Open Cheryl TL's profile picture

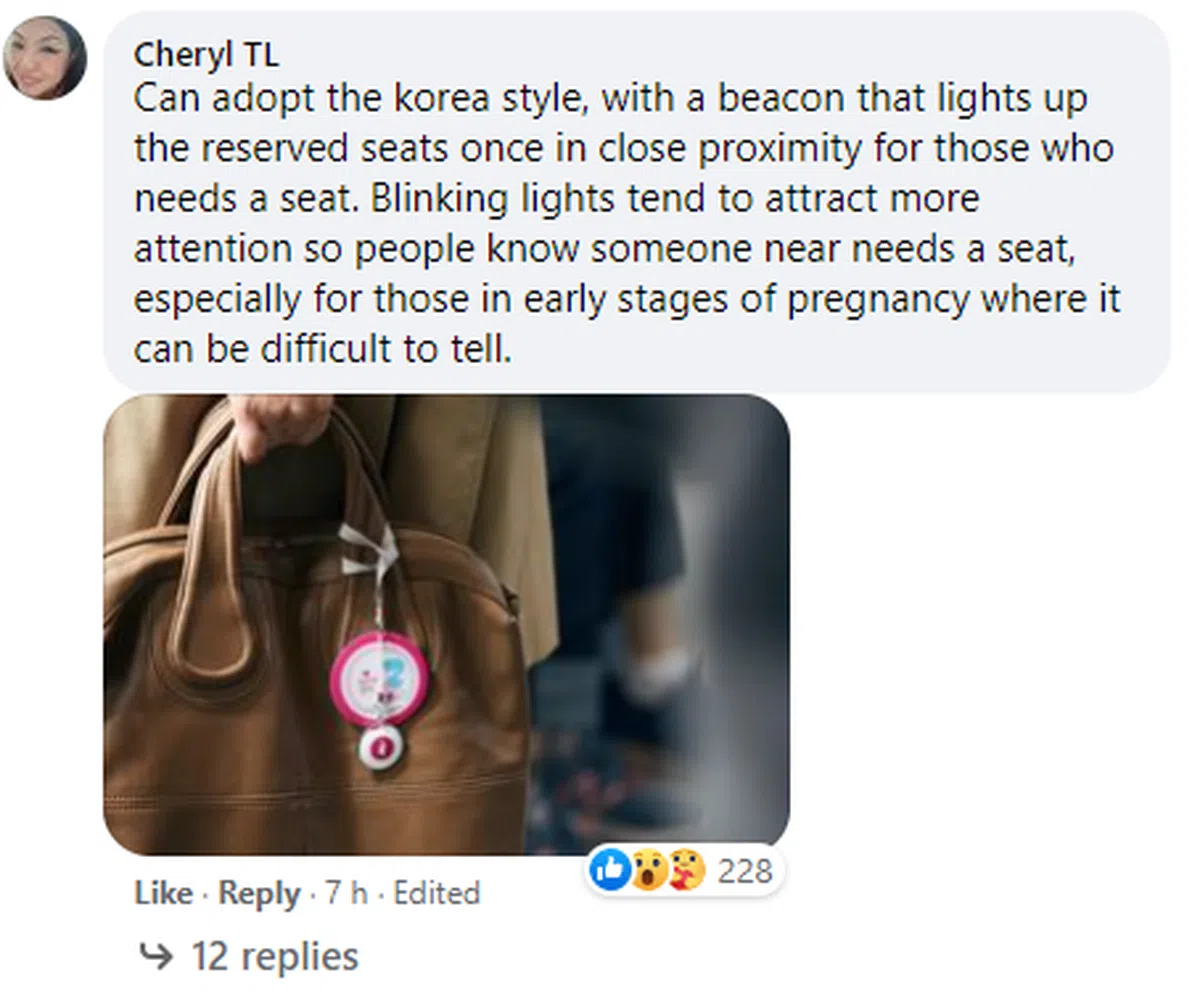tap(44, 57)
